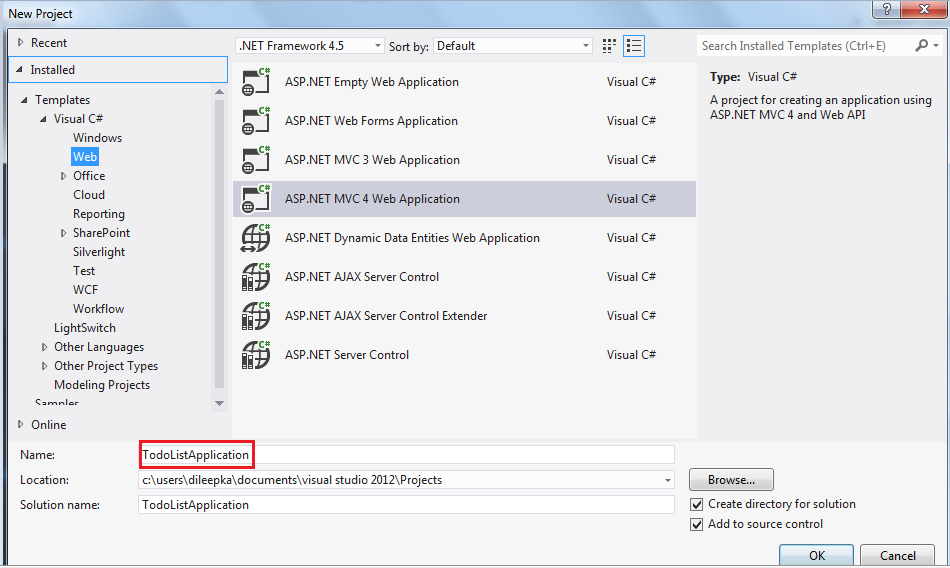Select the Cloud template category
Image resolution: width=950 pixels, height=568 pixels.
click(x=89, y=195)
